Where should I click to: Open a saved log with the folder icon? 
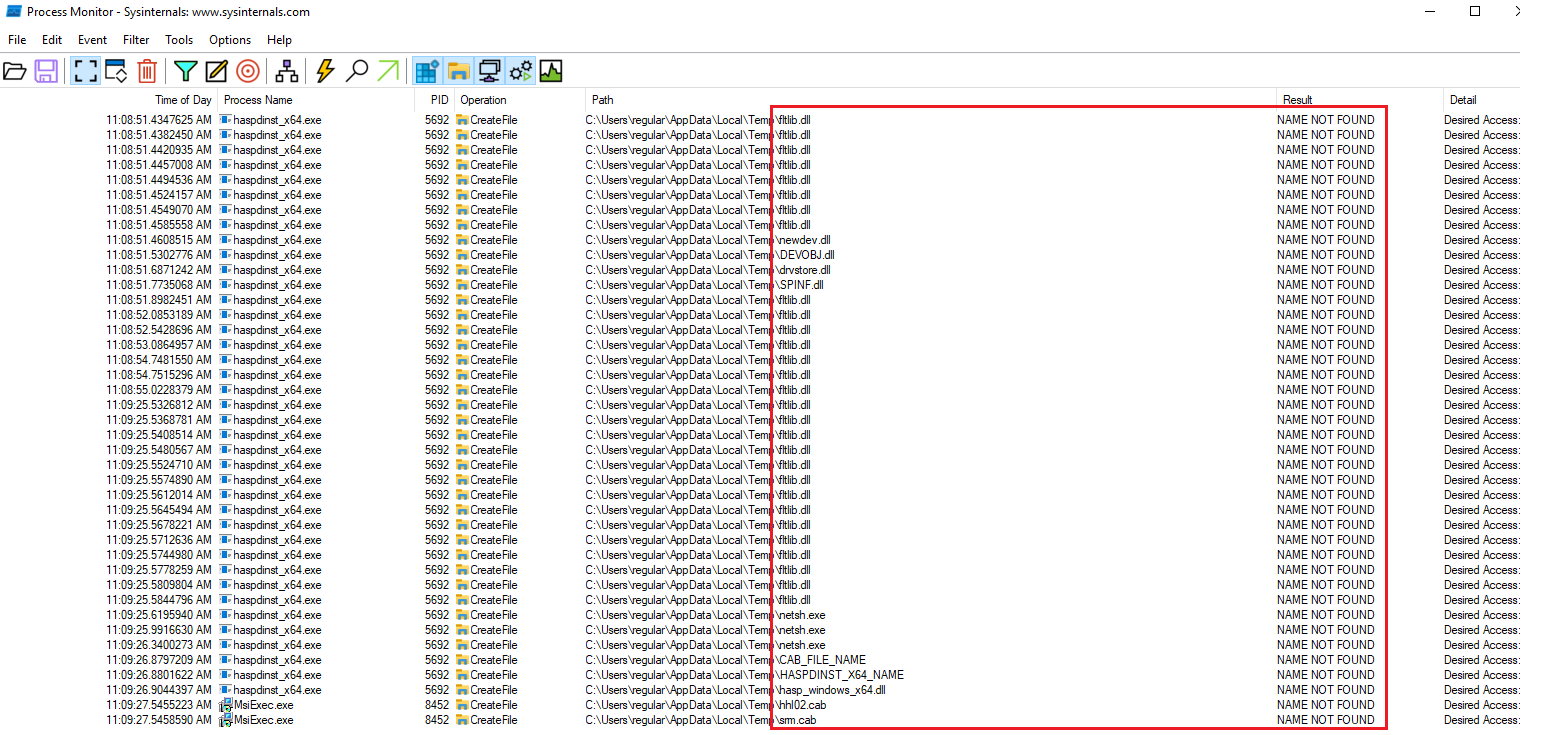[14, 71]
